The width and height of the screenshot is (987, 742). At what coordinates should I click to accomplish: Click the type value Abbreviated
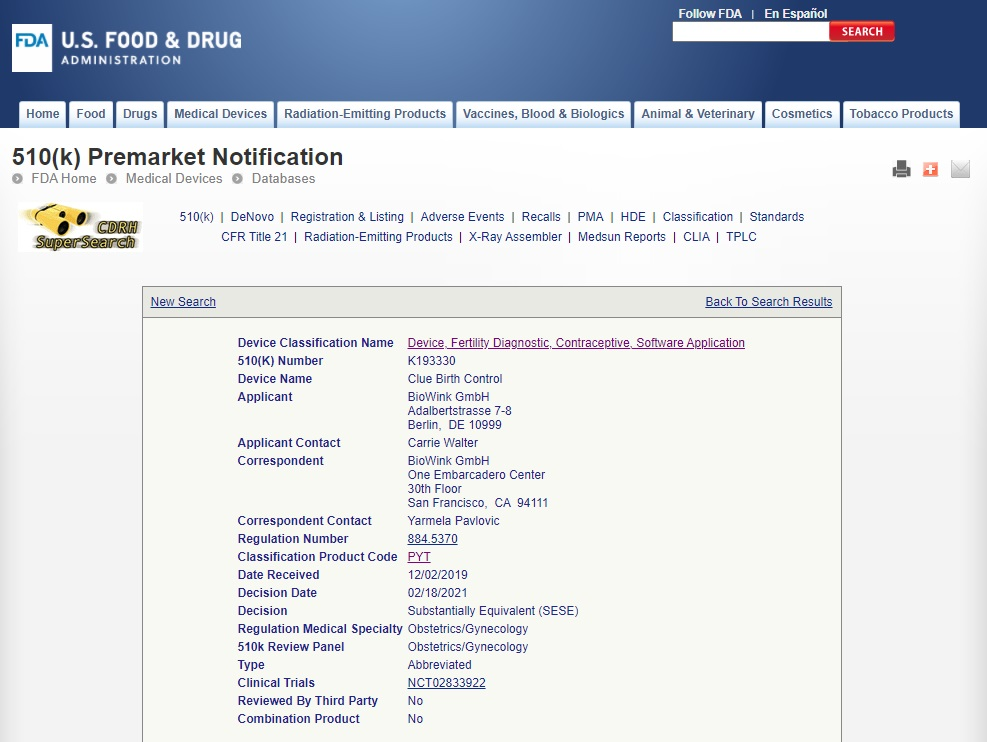(x=439, y=665)
